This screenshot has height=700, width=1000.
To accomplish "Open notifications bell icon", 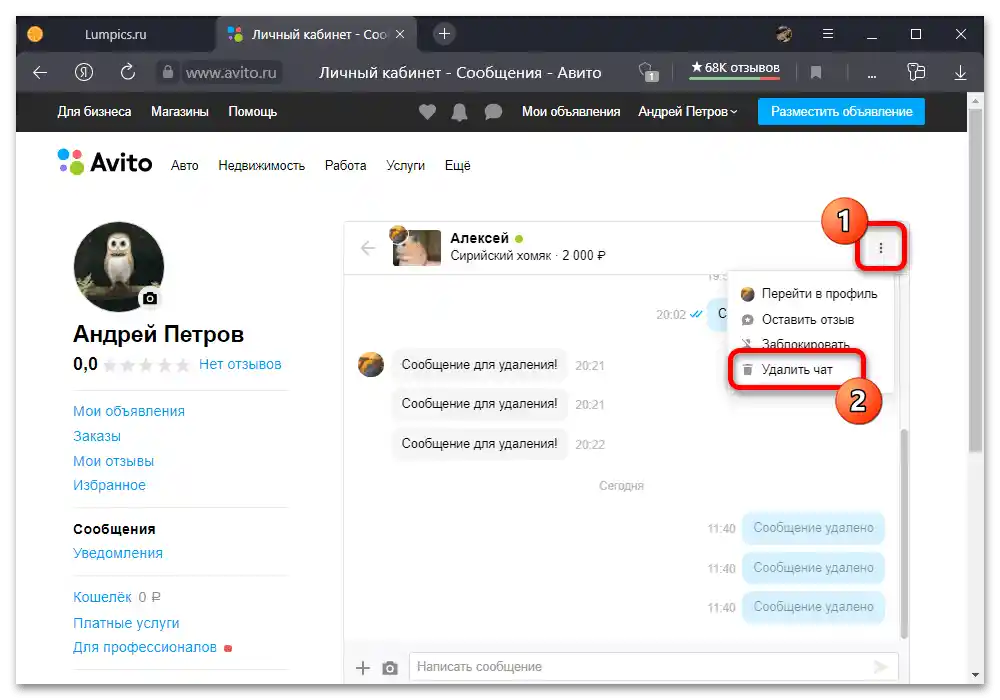I will pyautogui.click(x=459, y=112).
